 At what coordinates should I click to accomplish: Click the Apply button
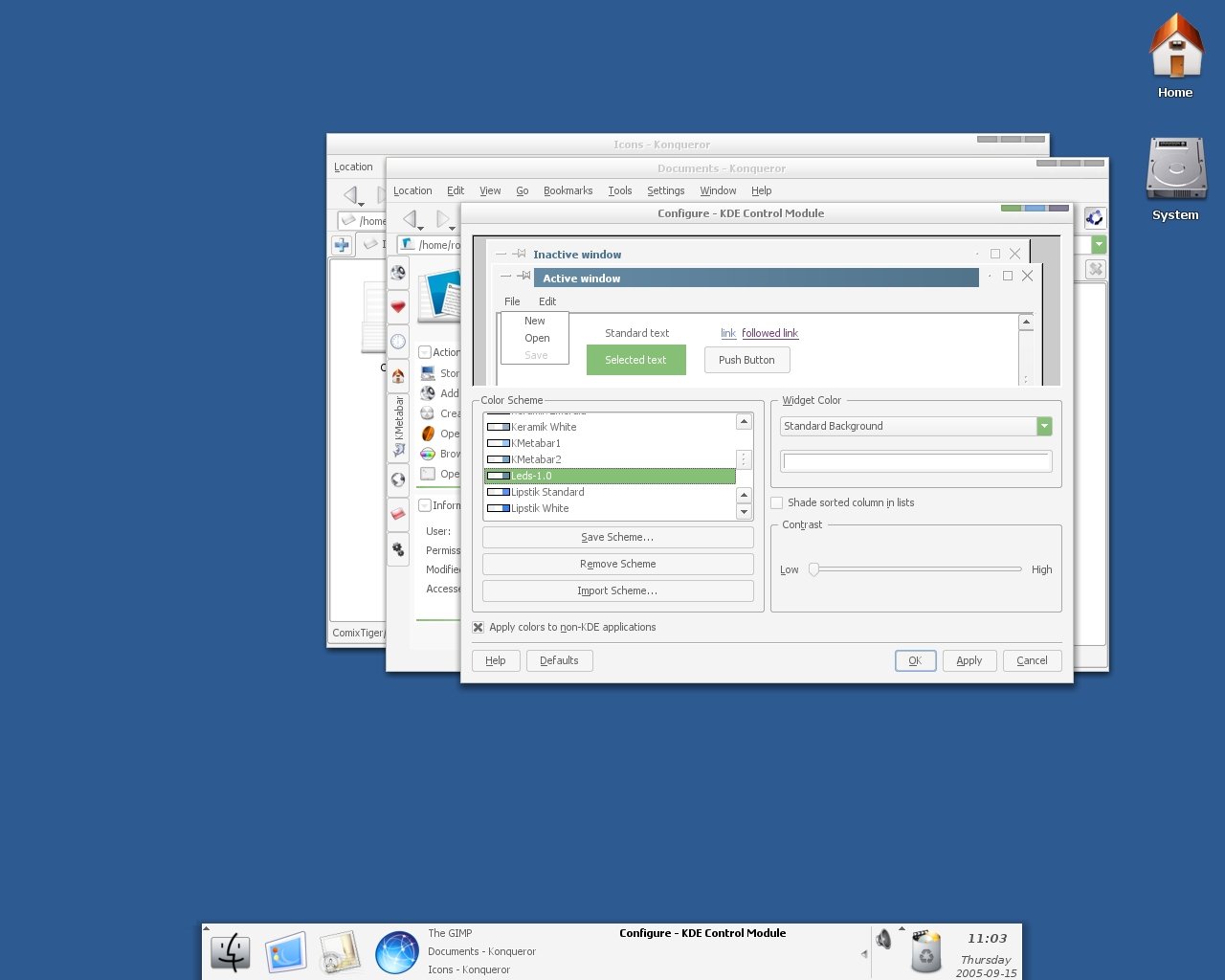969,660
